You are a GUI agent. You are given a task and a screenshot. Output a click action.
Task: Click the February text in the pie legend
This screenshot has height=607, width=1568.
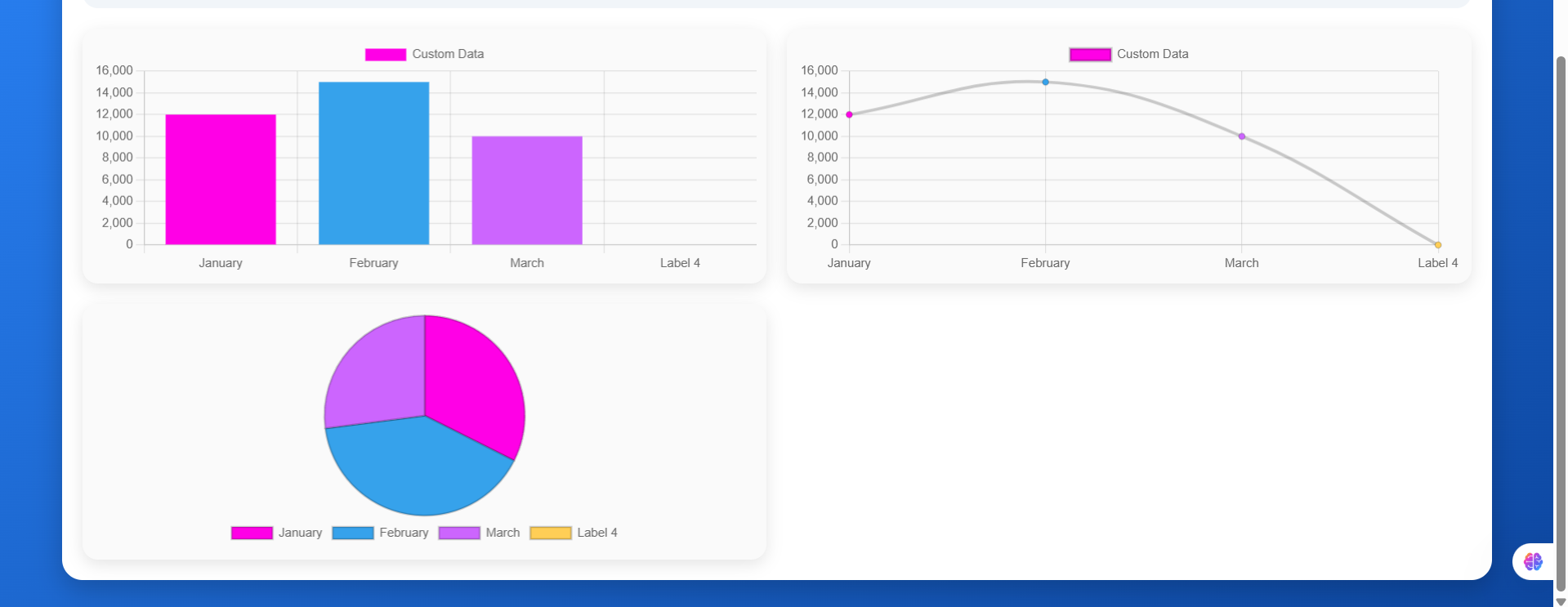pyautogui.click(x=404, y=533)
